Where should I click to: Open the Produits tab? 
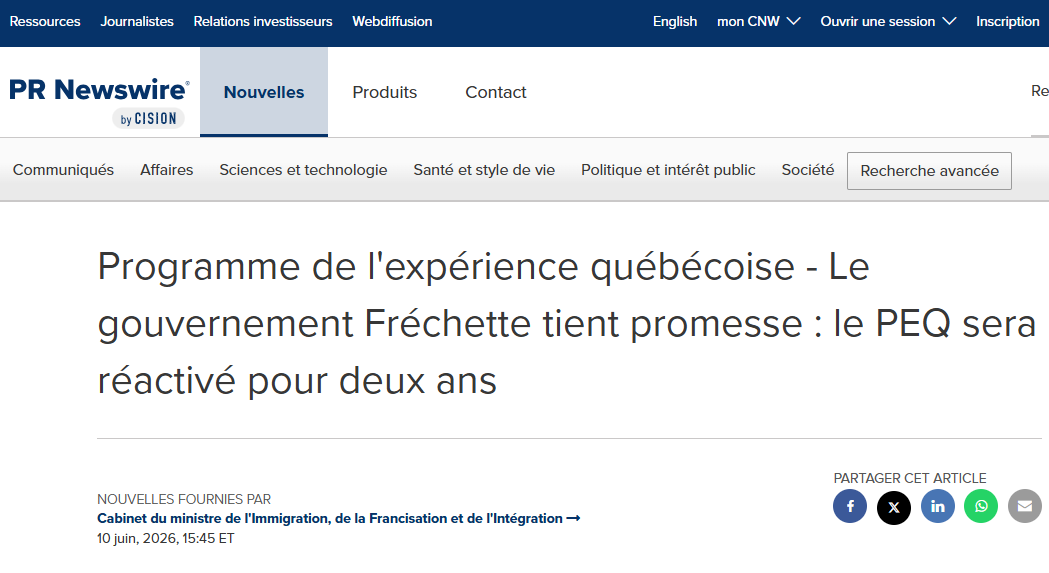pos(385,92)
